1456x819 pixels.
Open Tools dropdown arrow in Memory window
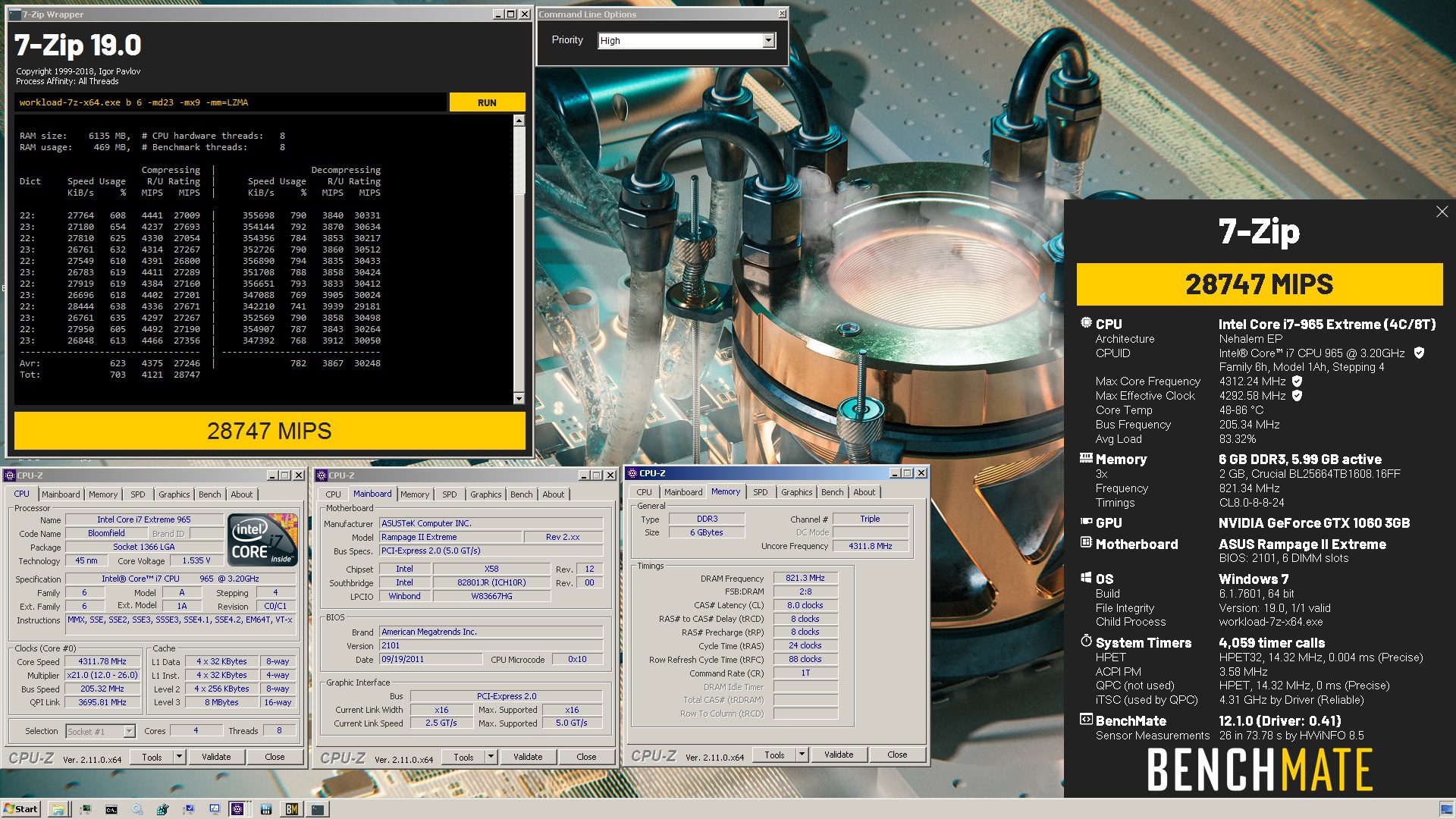(x=802, y=755)
